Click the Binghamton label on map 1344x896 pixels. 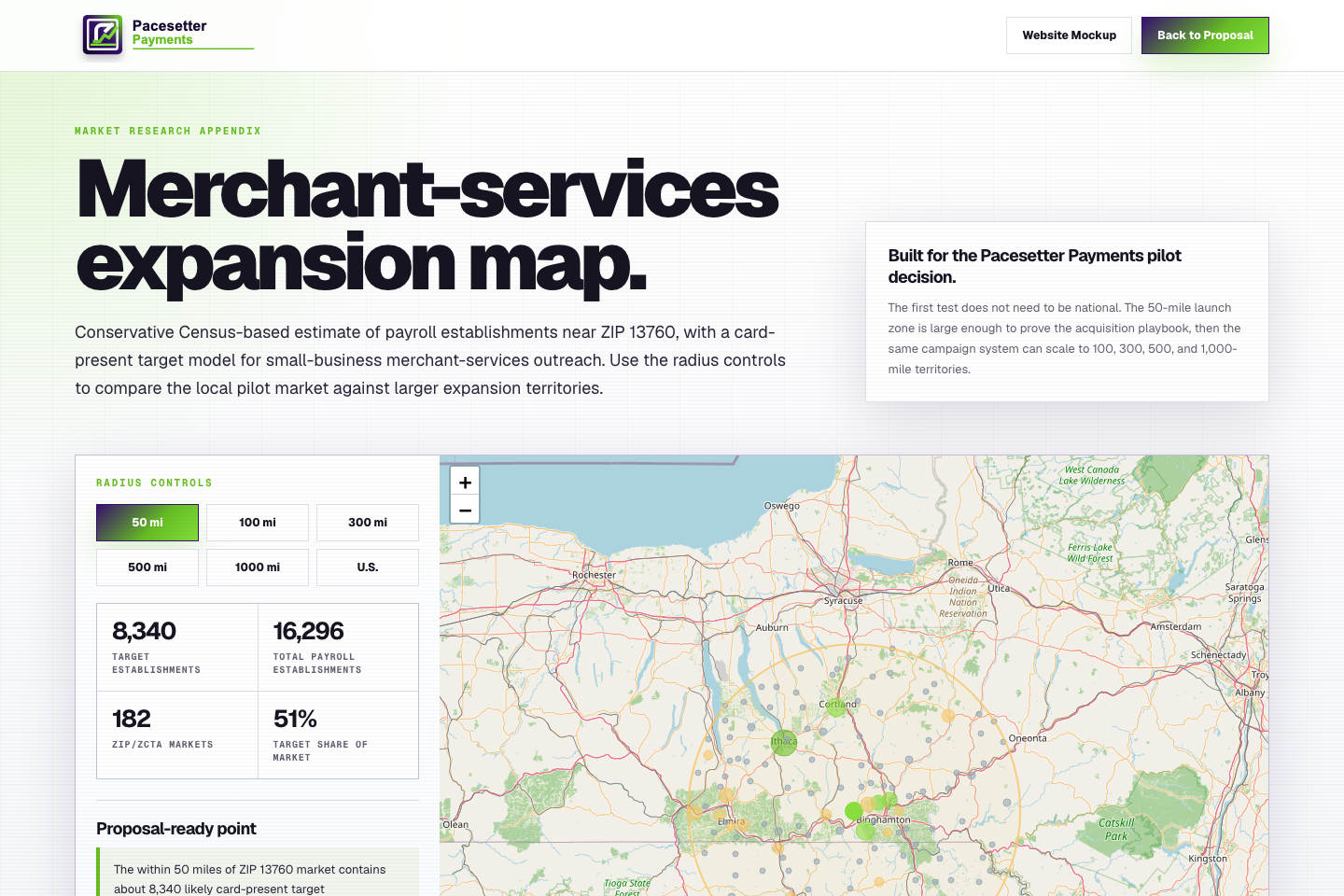click(x=884, y=819)
